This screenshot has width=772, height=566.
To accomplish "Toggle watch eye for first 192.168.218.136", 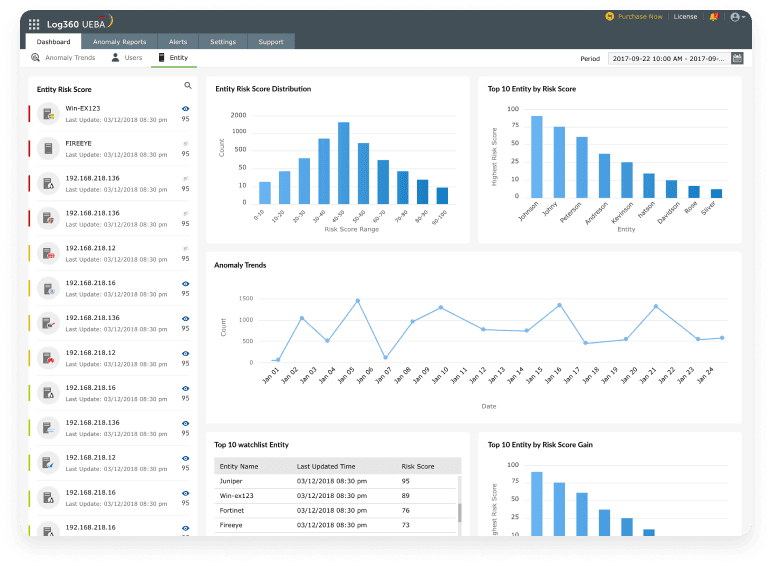I will point(185,179).
